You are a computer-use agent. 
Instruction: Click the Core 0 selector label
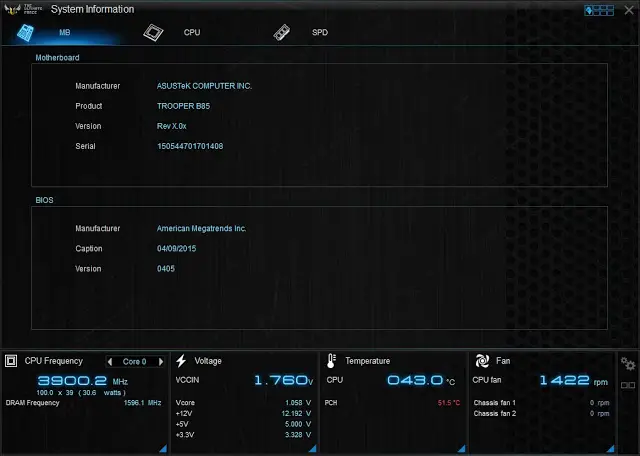[134, 362]
